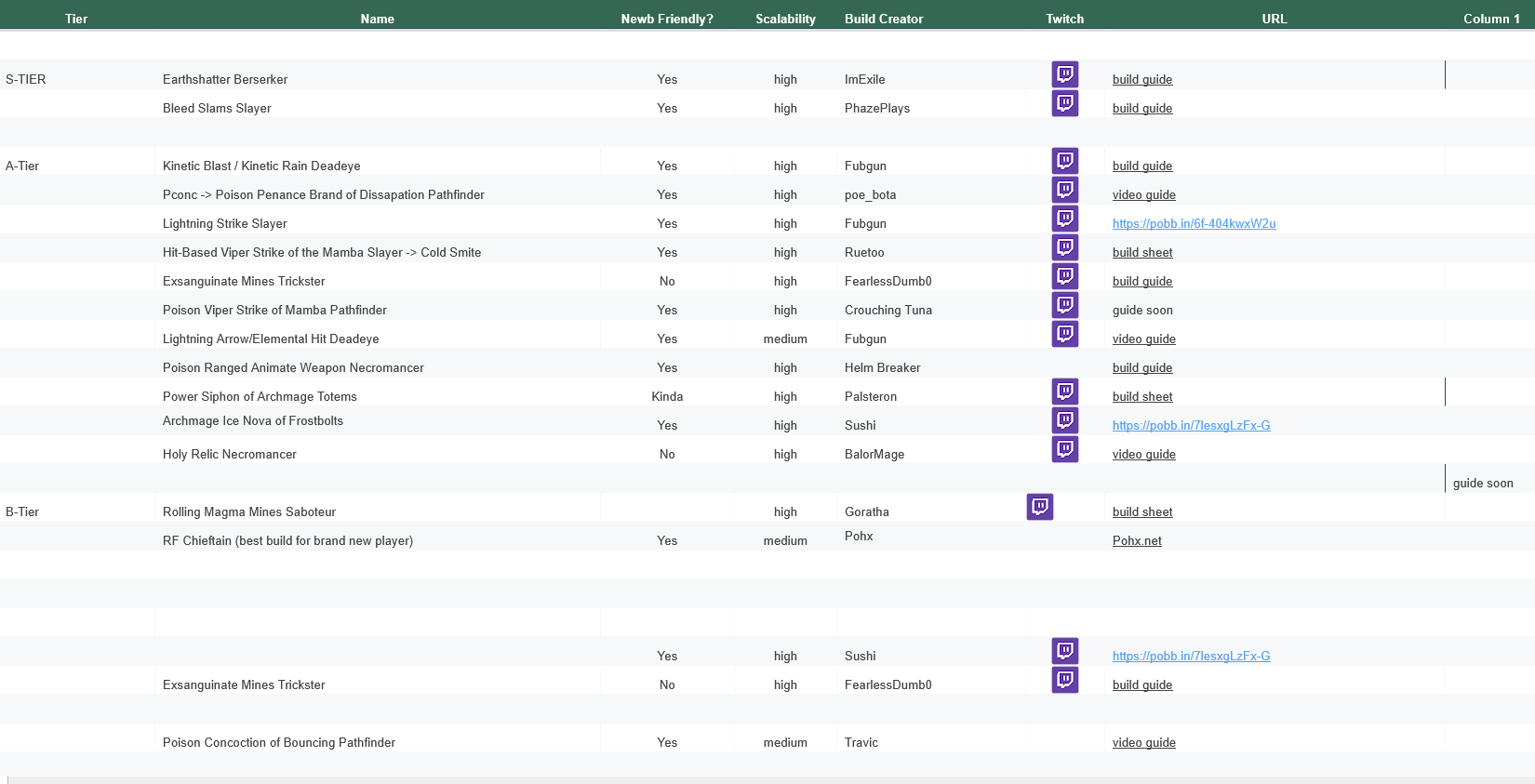Visit the Pohx.net link
This screenshot has width=1535, height=784.
pos(1137,541)
